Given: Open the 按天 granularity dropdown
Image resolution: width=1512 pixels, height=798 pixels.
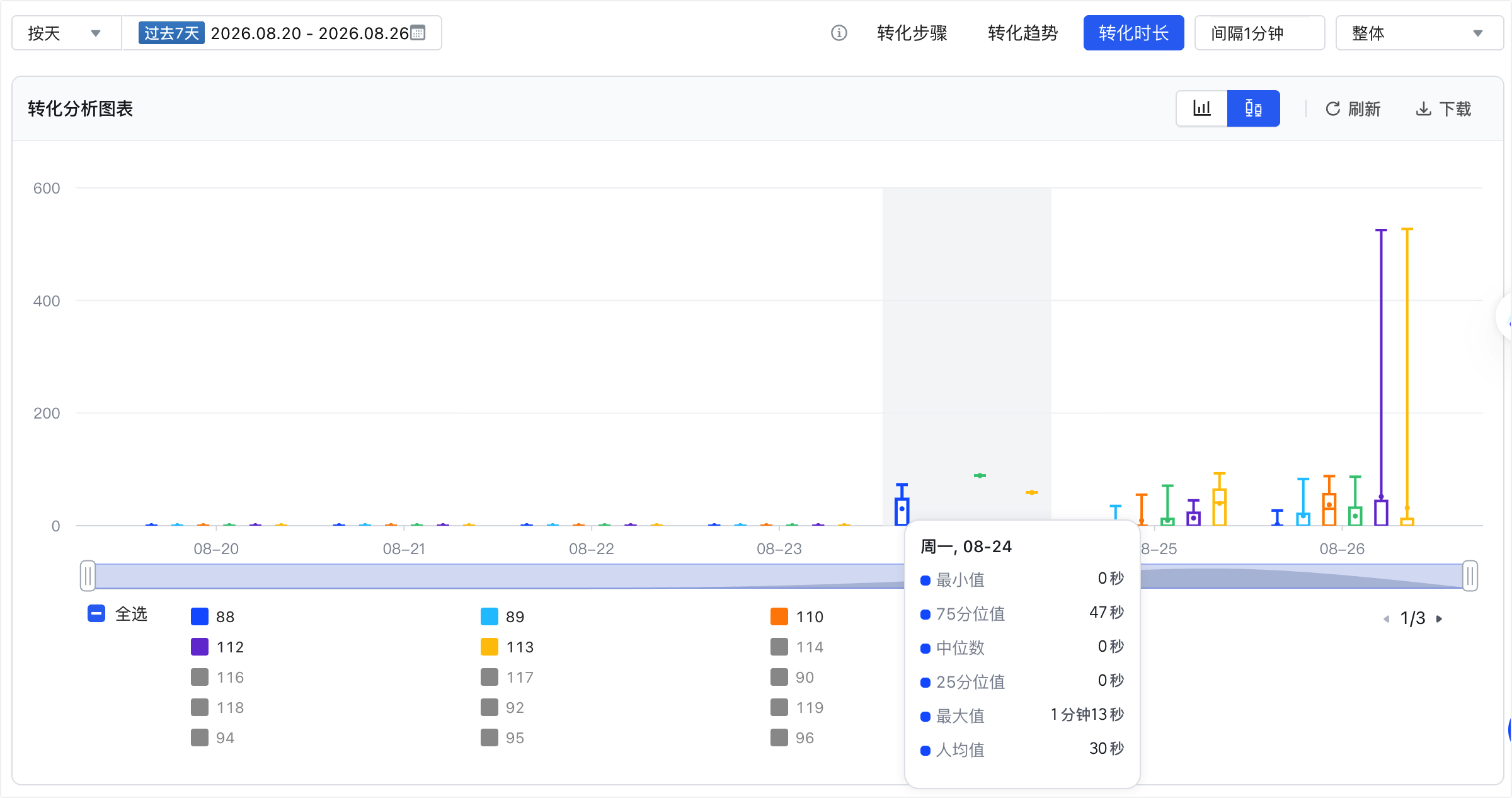Looking at the screenshot, I should coord(66,33).
